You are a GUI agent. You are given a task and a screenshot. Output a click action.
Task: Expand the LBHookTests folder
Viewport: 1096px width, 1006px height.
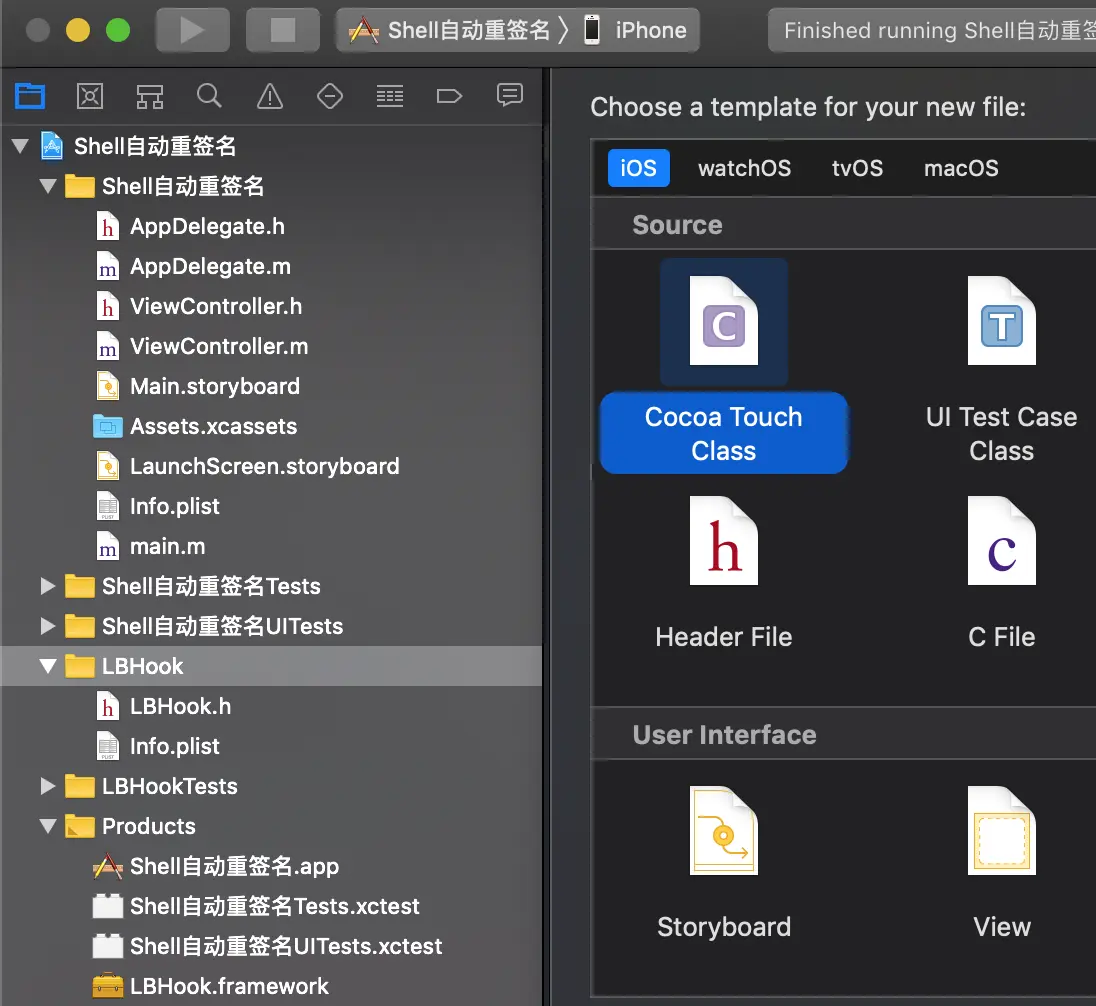point(48,786)
